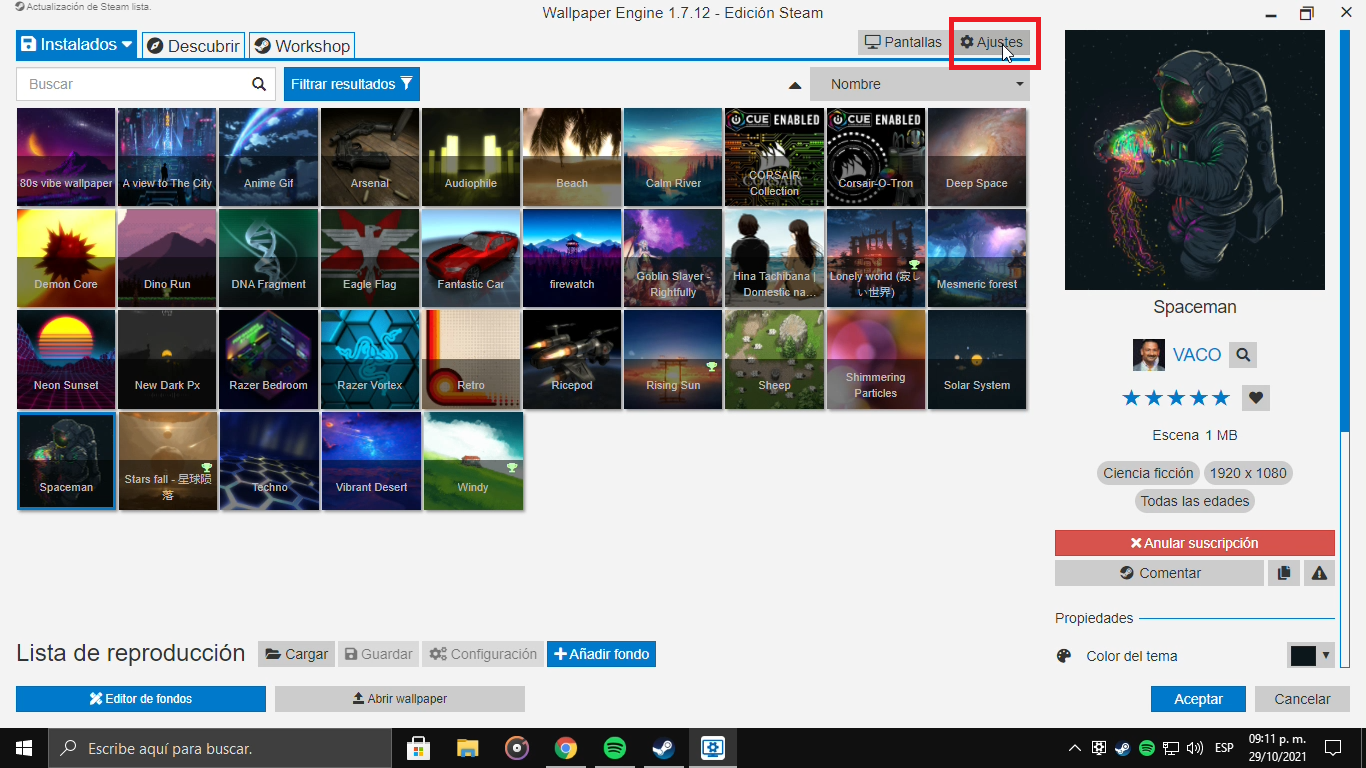Open the Editor de fondos
Viewport: 1366px width, 768px height.
(x=141, y=699)
